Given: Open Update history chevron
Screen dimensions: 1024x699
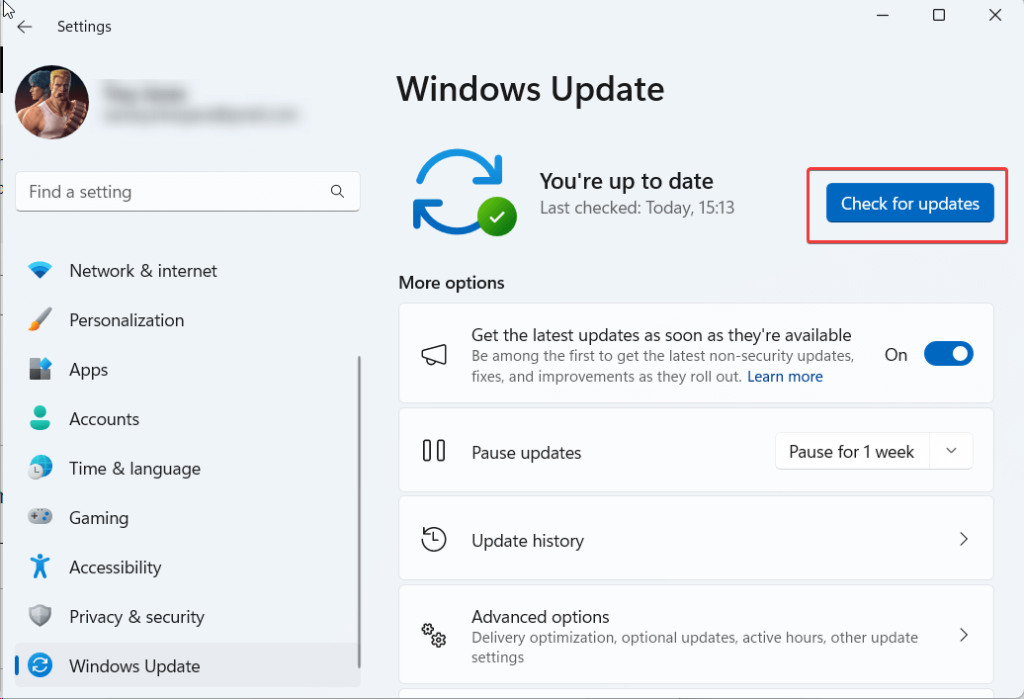Looking at the screenshot, I should coord(963,539).
